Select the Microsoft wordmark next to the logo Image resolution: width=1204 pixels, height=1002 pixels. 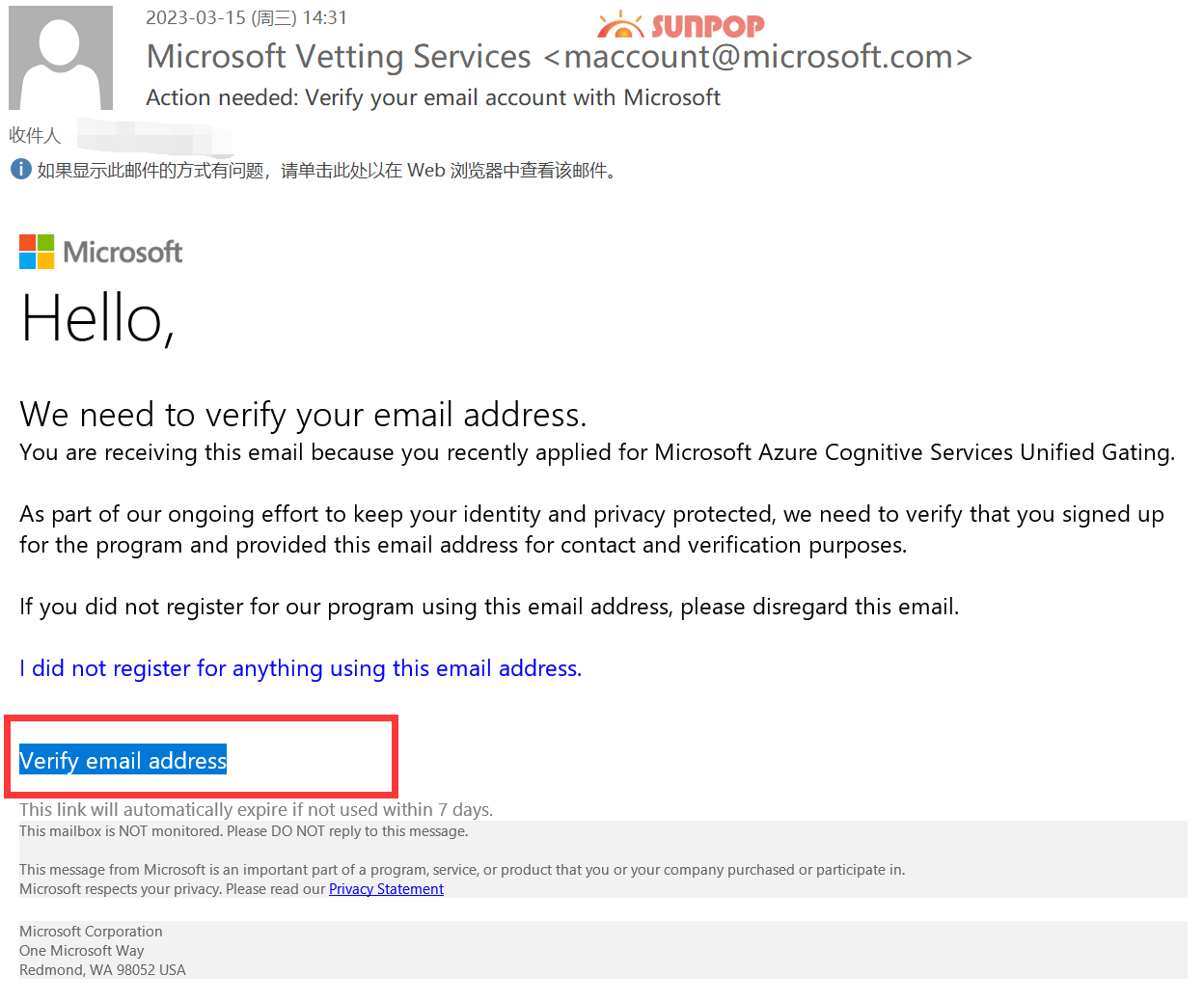point(122,252)
